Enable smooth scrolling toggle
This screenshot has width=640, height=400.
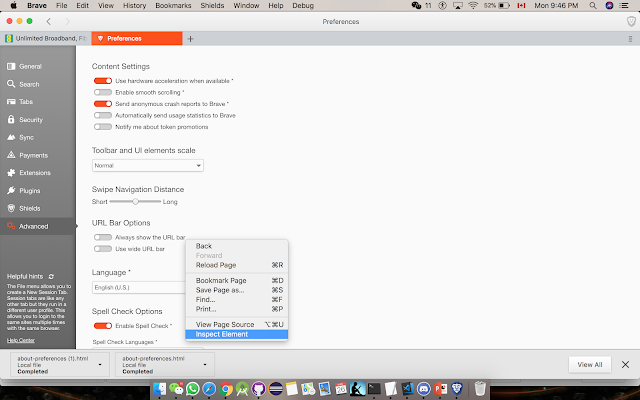click(x=103, y=92)
